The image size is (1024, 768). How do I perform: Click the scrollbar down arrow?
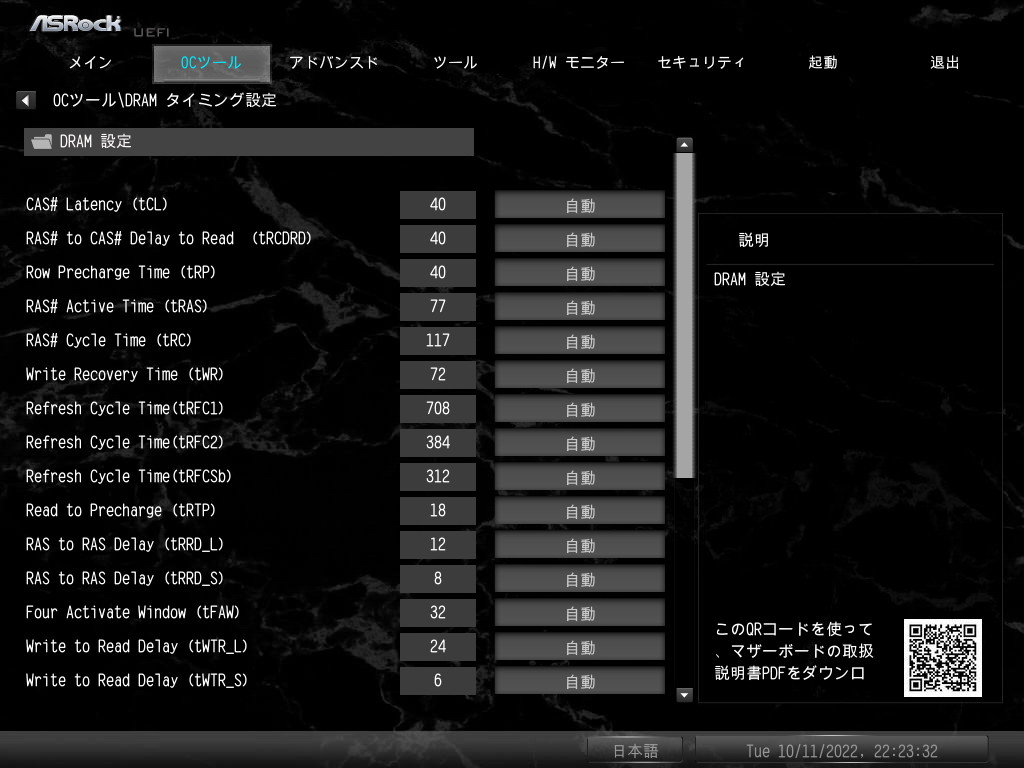point(684,695)
